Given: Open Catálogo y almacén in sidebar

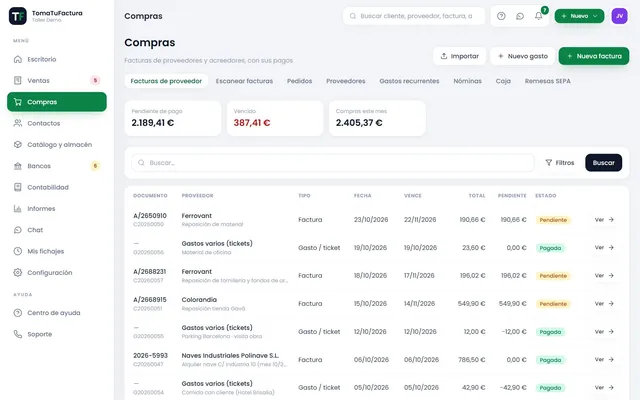Looking at the screenshot, I should click(57, 144).
